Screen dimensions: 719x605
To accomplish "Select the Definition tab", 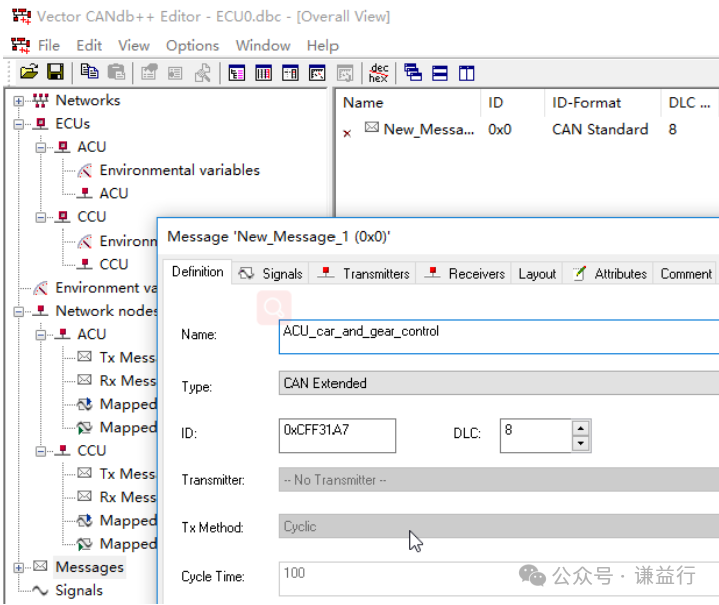I will coord(198,272).
